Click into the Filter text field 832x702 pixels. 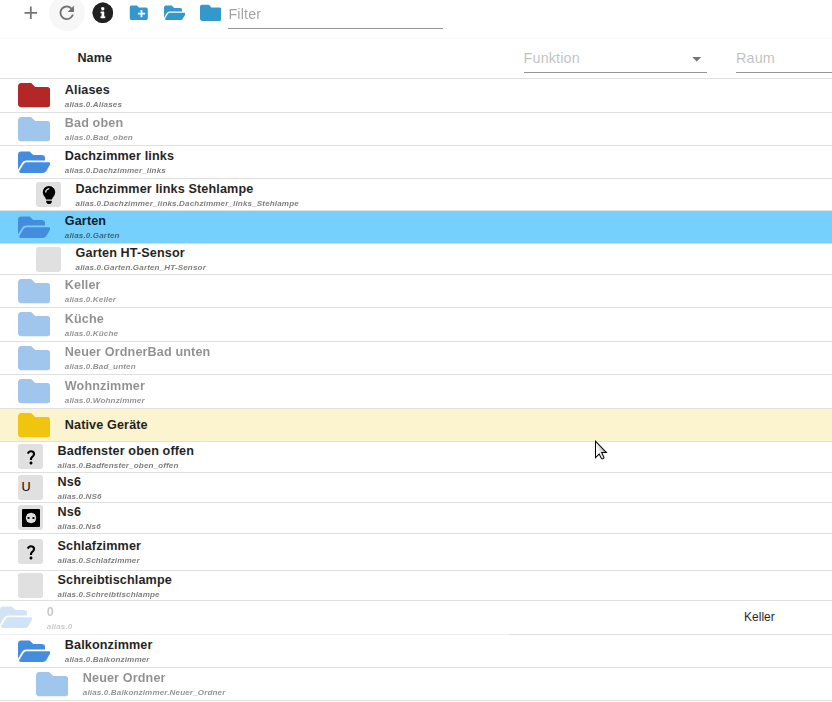click(x=334, y=14)
